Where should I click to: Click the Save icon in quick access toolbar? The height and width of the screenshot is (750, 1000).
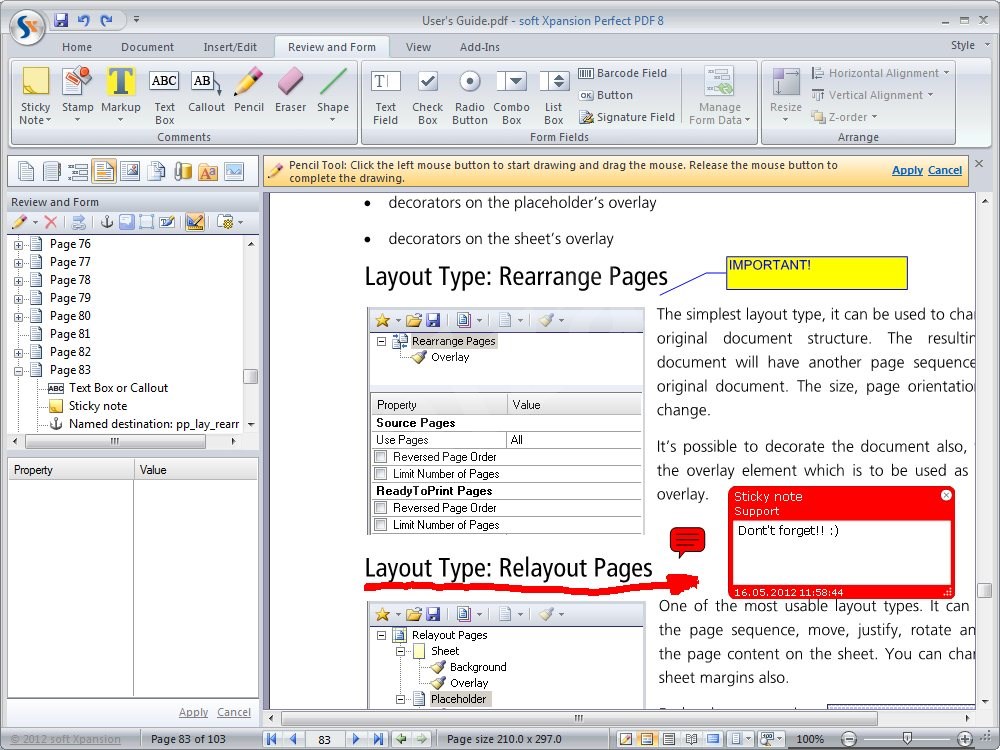tap(61, 20)
